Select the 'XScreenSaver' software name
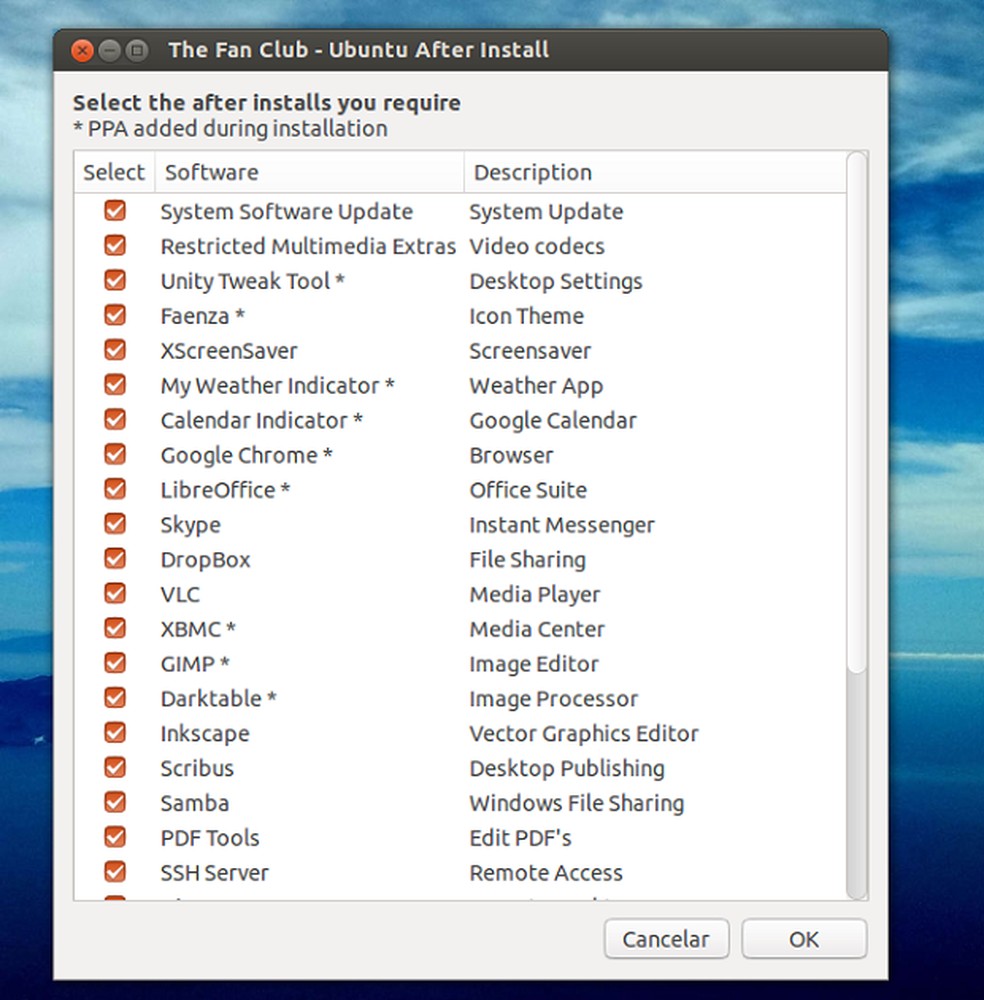Screen dimensions: 984x1000 (229, 351)
